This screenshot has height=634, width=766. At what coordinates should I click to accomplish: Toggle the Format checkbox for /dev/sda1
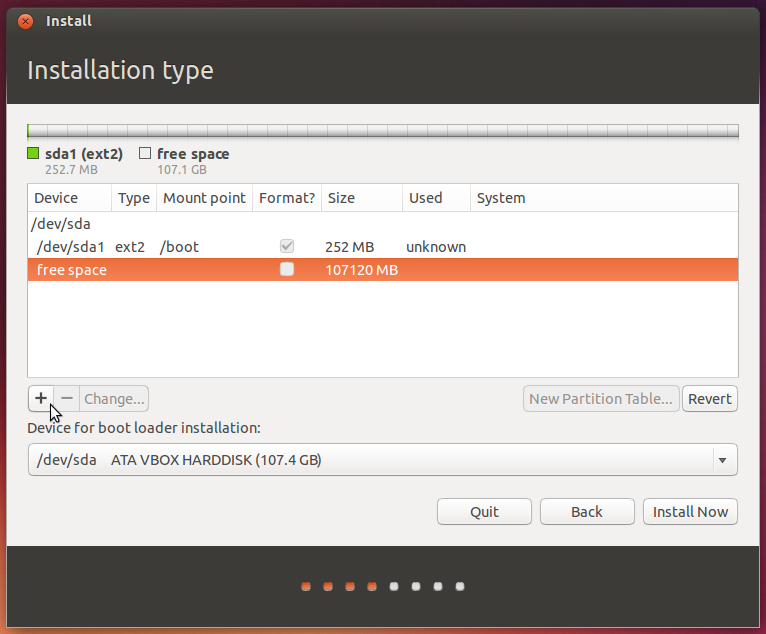(287, 246)
